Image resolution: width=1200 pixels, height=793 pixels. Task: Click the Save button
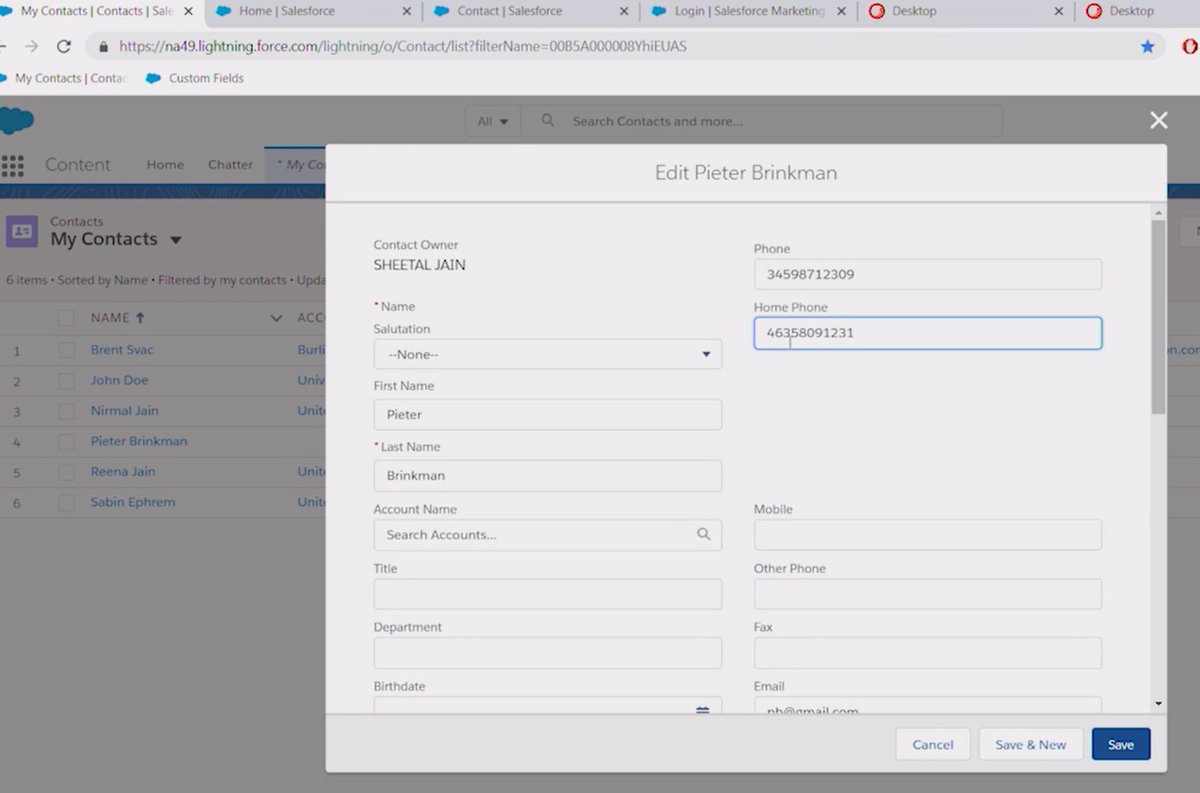pyautogui.click(x=1120, y=744)
